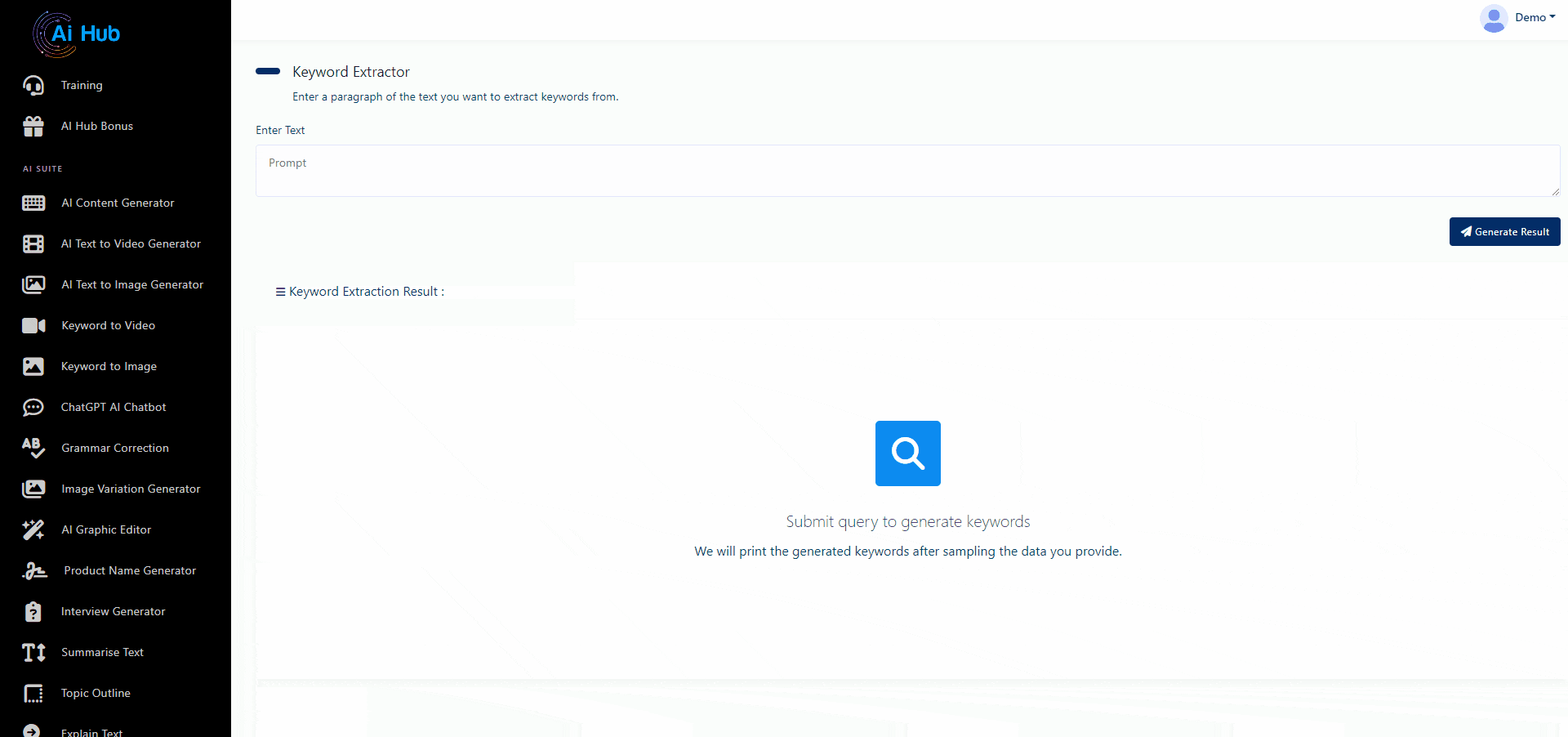Open AI Text to Image Generator menu item

click(132, 285)
